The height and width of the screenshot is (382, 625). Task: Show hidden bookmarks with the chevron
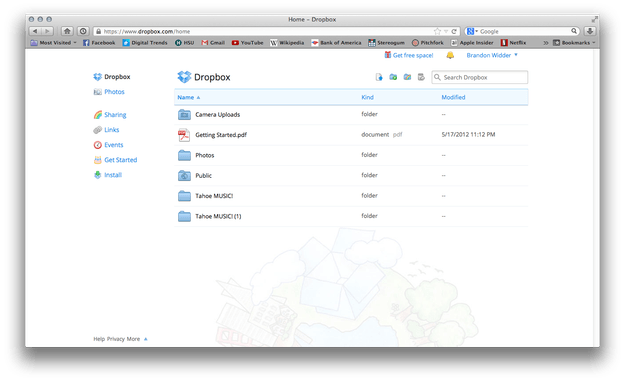(x=546, y=43)
